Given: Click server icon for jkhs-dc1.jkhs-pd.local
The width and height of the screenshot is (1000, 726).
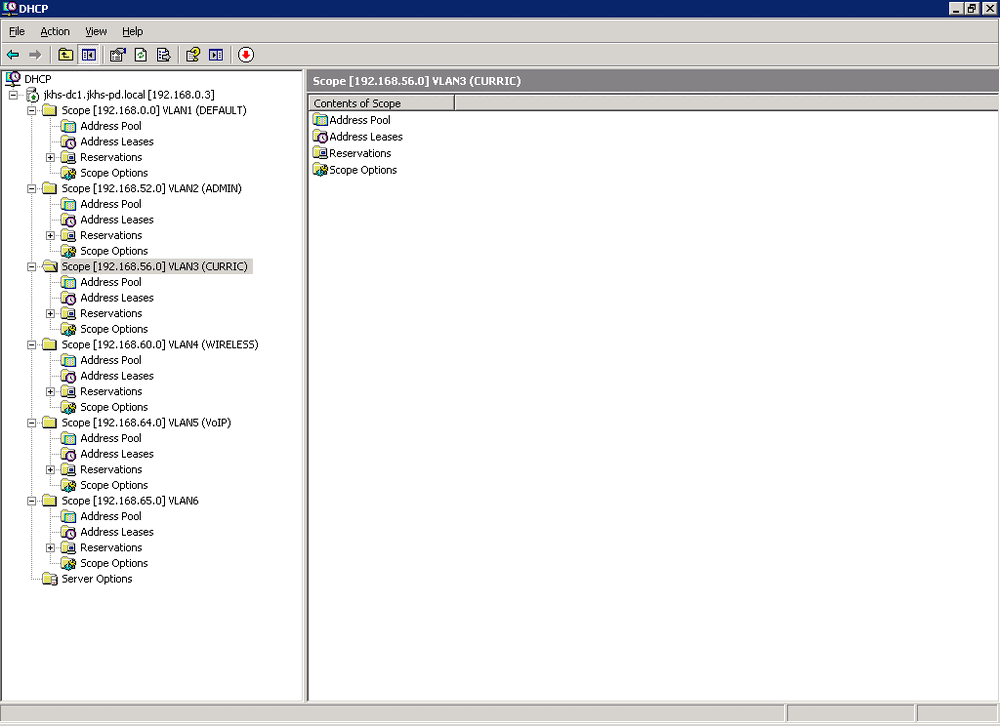Looking at the screenshot, I should [x=33, y=95].
